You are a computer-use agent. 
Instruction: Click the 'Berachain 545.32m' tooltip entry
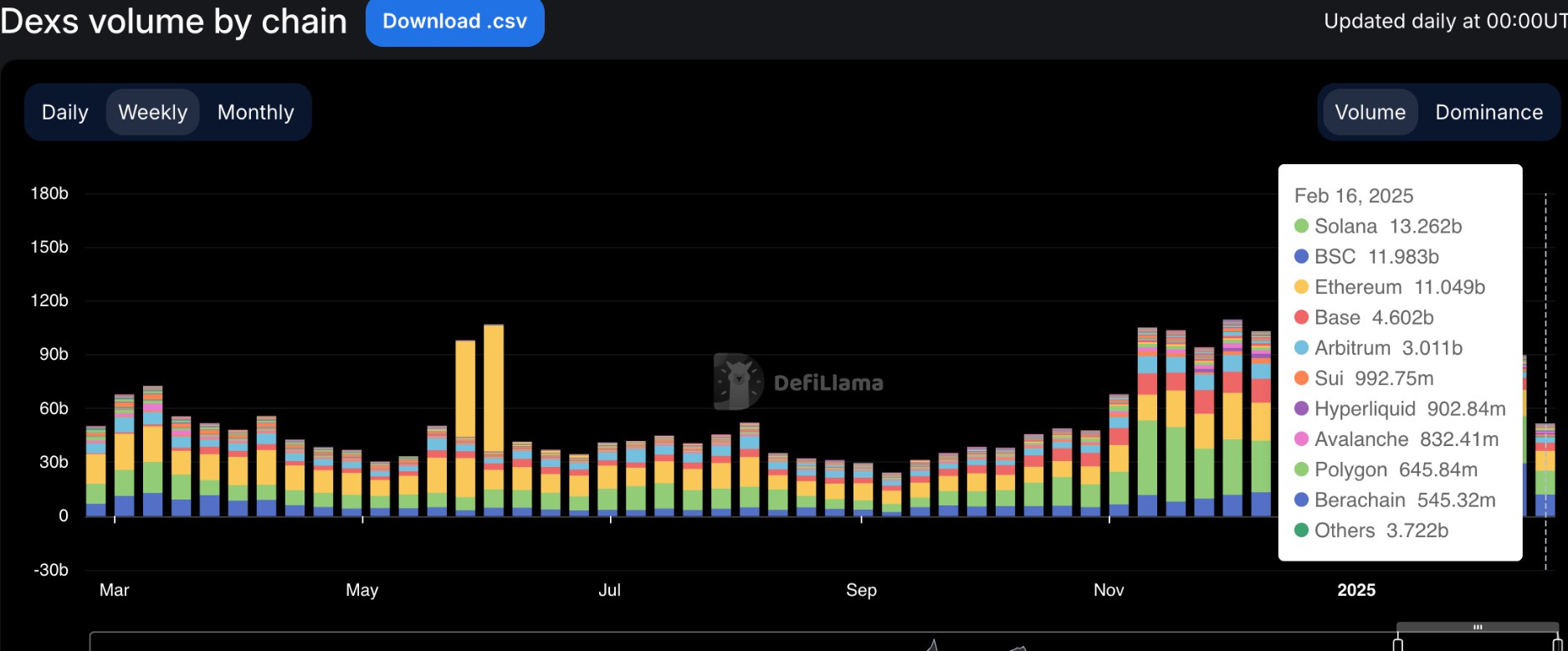tap(1395, 500)
